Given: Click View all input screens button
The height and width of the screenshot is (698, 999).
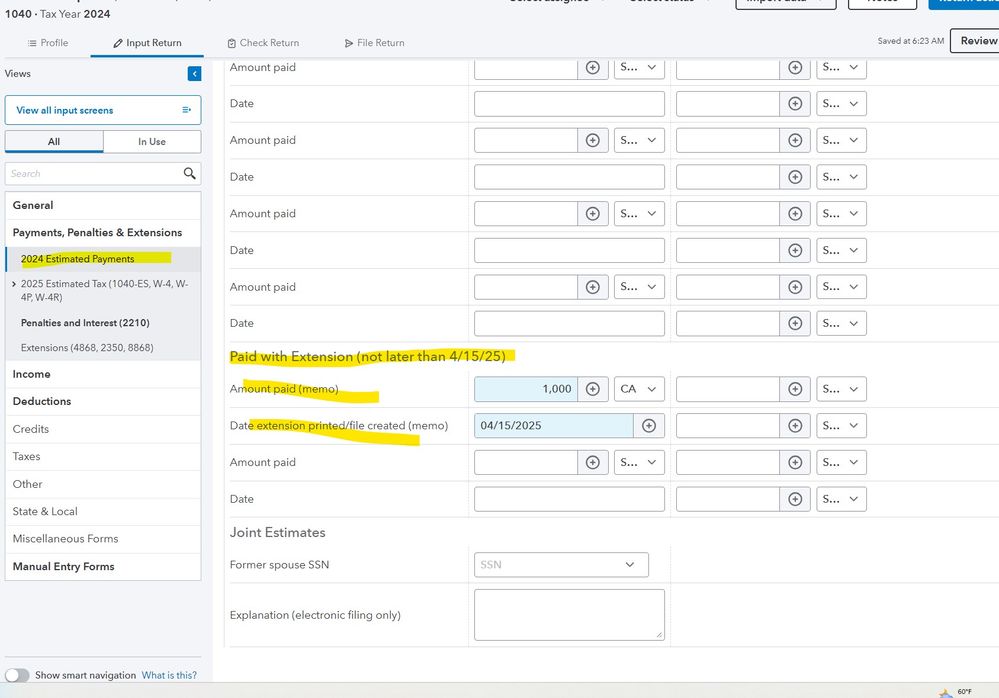Looking at the screenshot, I should pos(103,110).
